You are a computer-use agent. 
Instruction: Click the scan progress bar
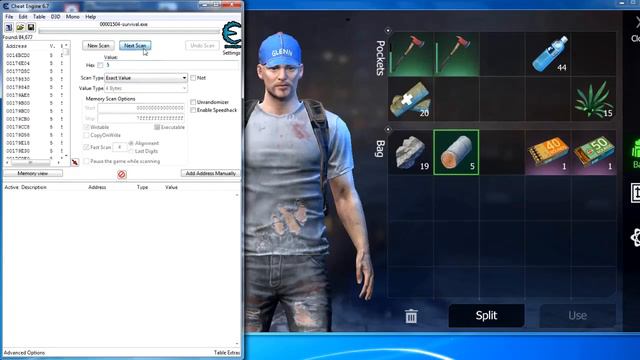[129, 31]
